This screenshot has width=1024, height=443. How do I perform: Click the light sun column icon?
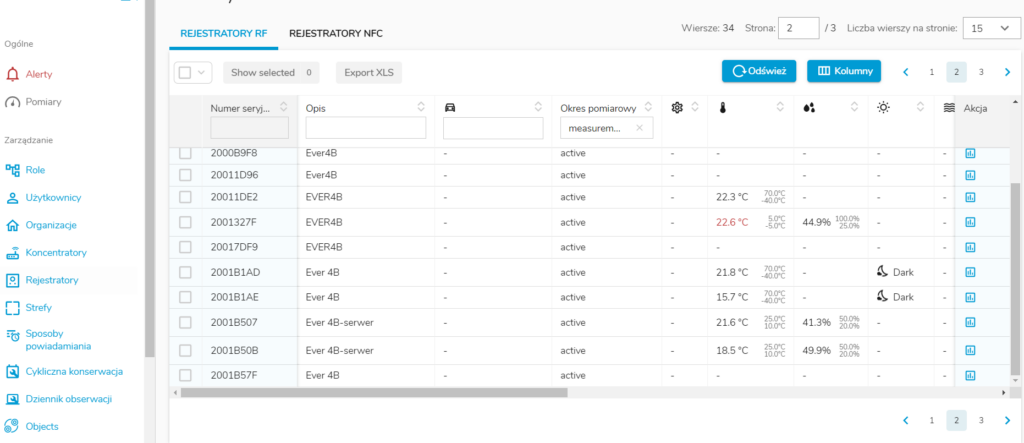[883, 107]
